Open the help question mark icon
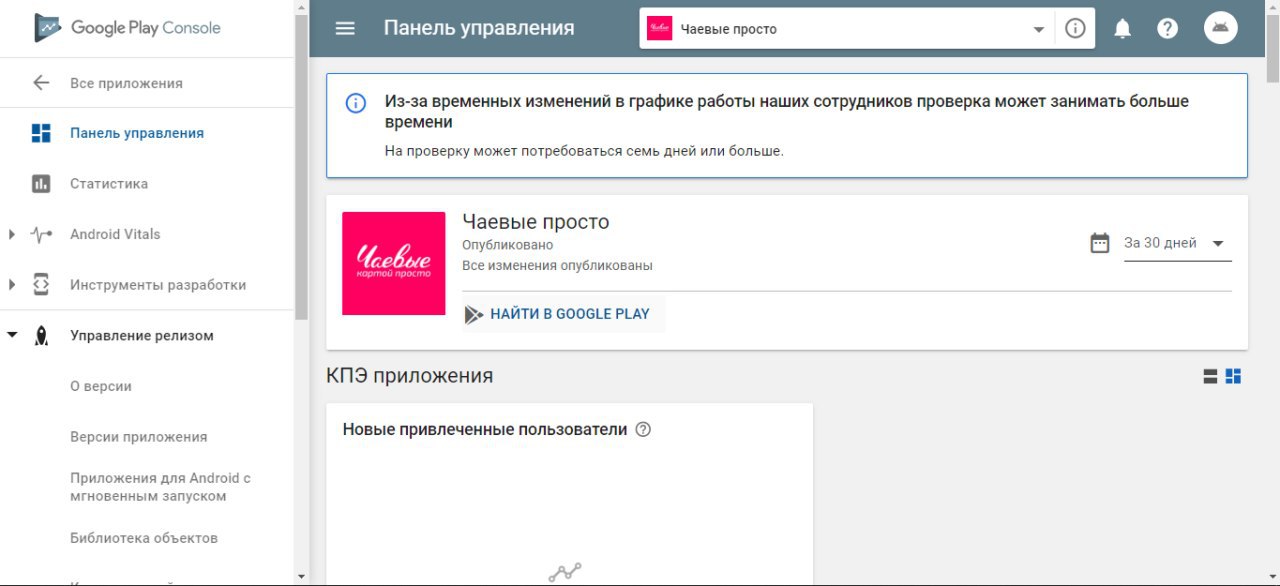 [1167, 28]
